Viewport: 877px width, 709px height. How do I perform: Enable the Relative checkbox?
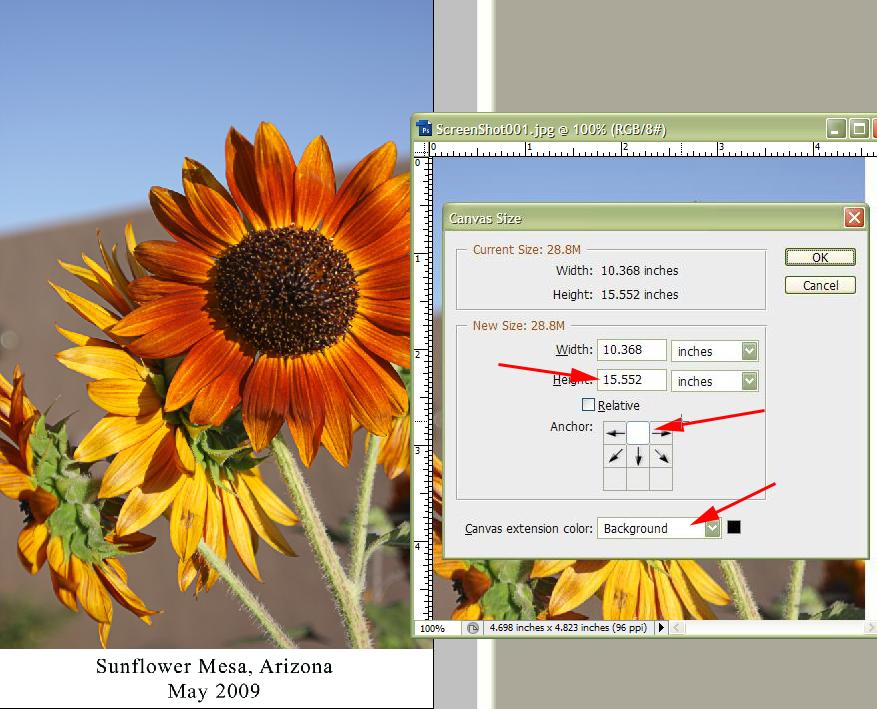[x=588, y=405]
